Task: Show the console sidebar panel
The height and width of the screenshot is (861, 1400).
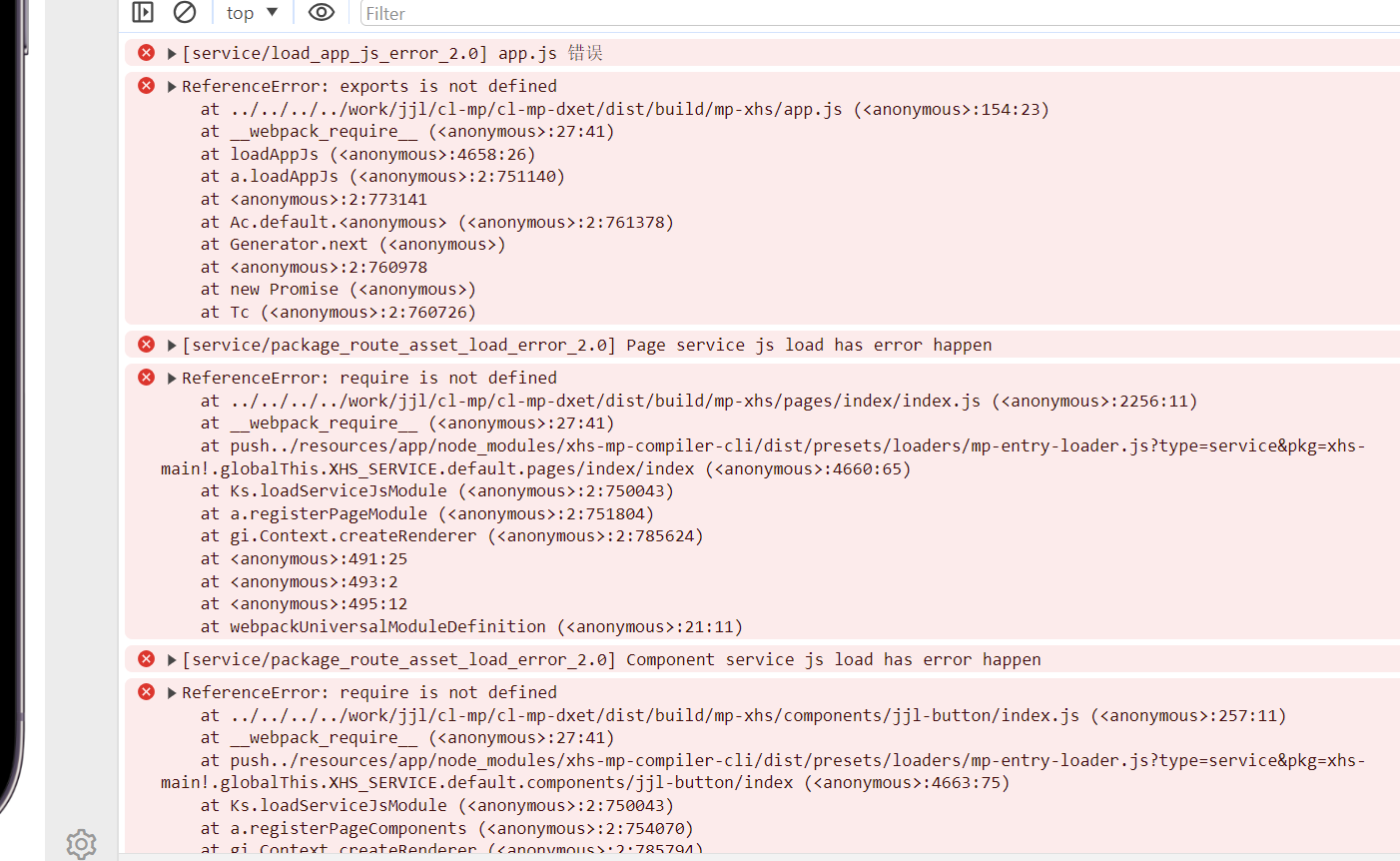Action: (143, 12)
